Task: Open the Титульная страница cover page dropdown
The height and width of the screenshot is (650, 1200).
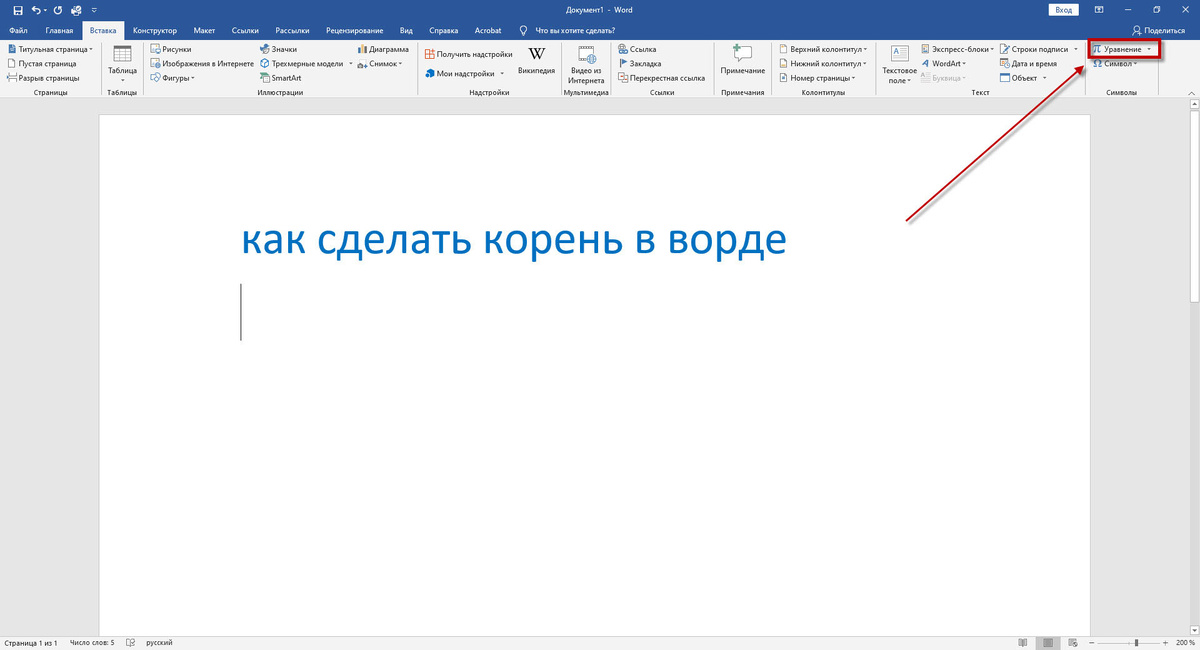Action: tap(50, 49)
